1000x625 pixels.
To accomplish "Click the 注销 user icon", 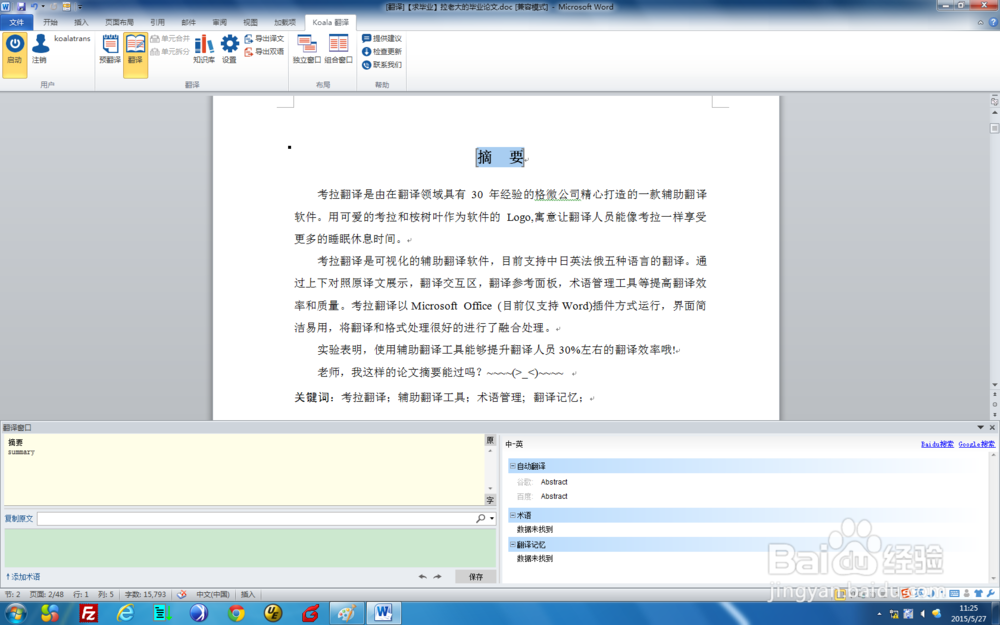I will 40,50.
